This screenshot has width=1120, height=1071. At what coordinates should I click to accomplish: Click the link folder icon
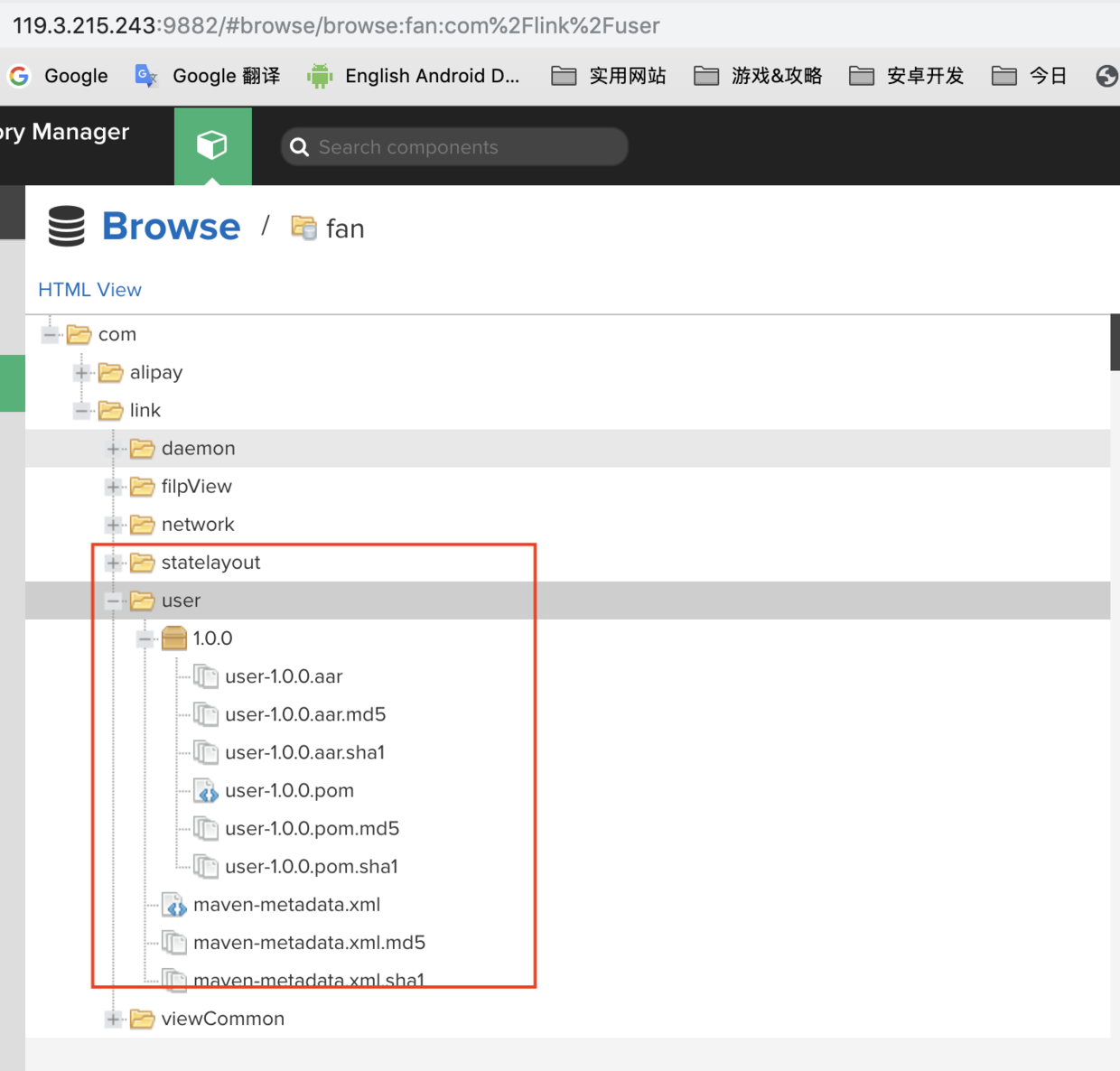(x=111, y=411)
